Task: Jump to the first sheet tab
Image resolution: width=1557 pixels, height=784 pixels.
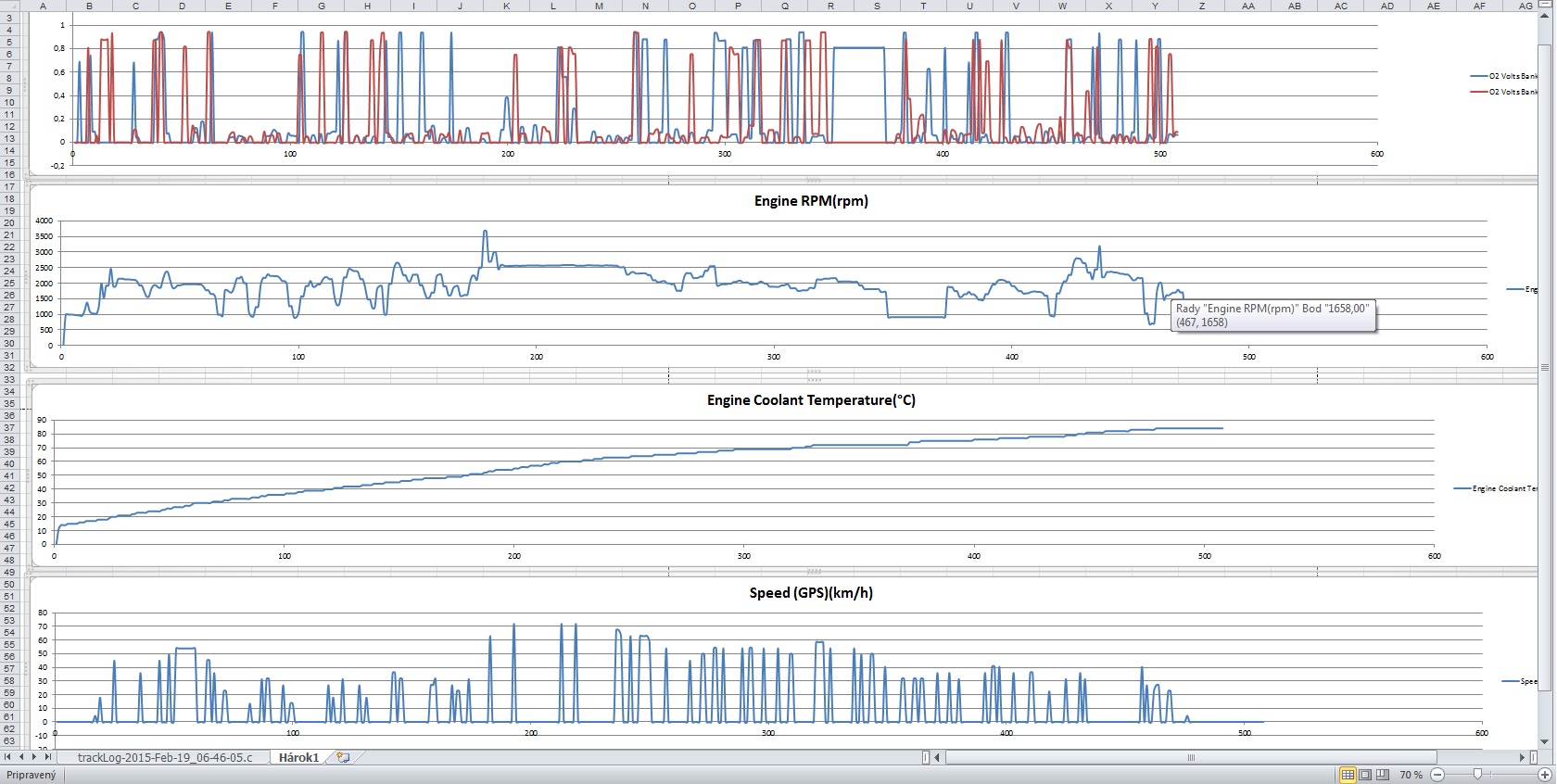Action: pyautogui.click(x=8, y=757)
